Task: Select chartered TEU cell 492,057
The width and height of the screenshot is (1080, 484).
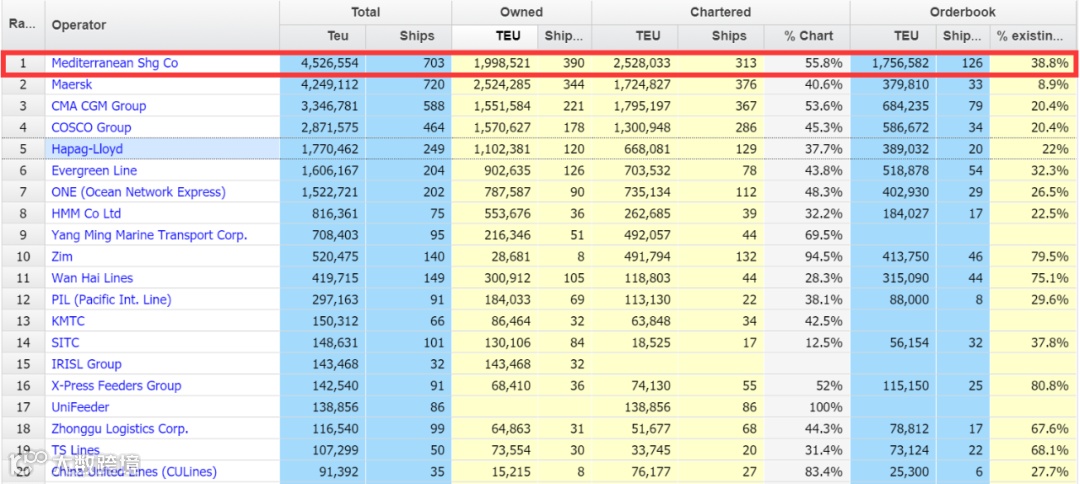Action: coord(635,235)
